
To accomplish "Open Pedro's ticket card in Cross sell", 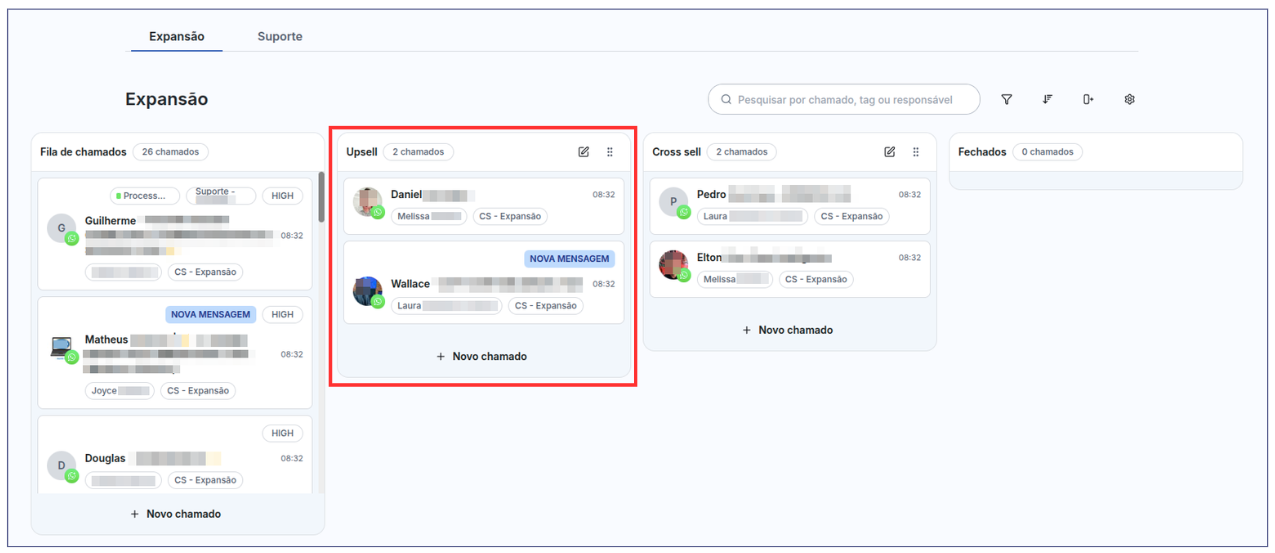I will [789, 205].
